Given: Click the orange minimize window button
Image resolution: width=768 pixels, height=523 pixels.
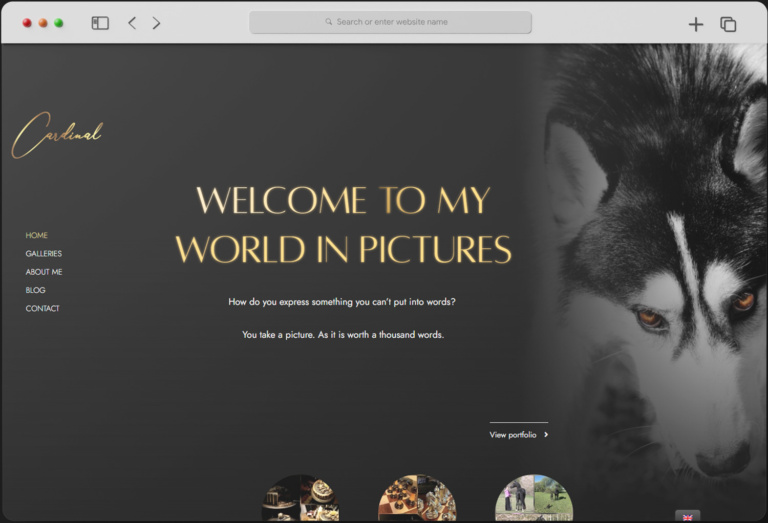Looking at the screenshot, I should point(43,23).
